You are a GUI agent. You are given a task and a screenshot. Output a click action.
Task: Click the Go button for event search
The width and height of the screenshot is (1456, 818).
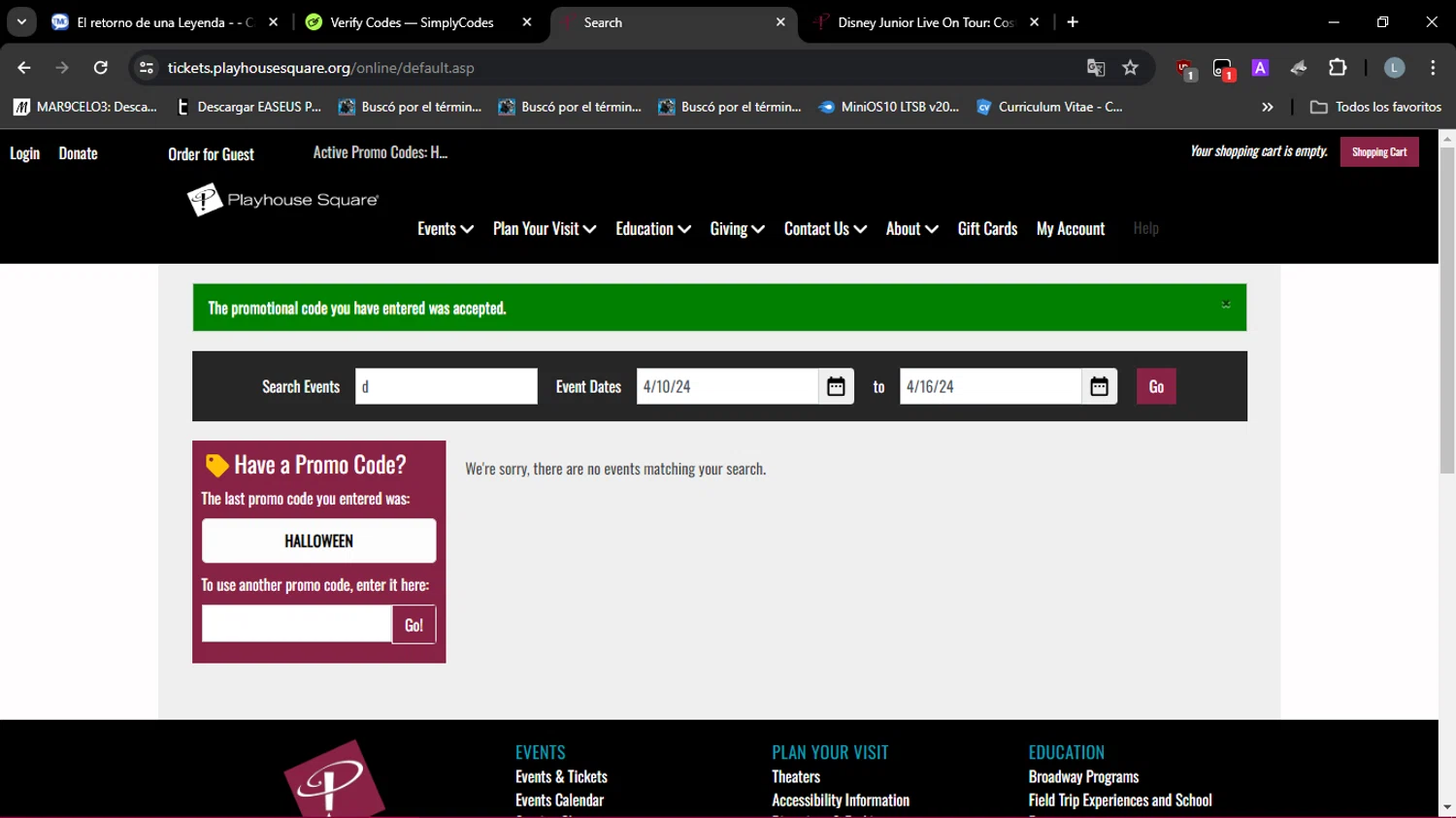[x=1156, y=386]
